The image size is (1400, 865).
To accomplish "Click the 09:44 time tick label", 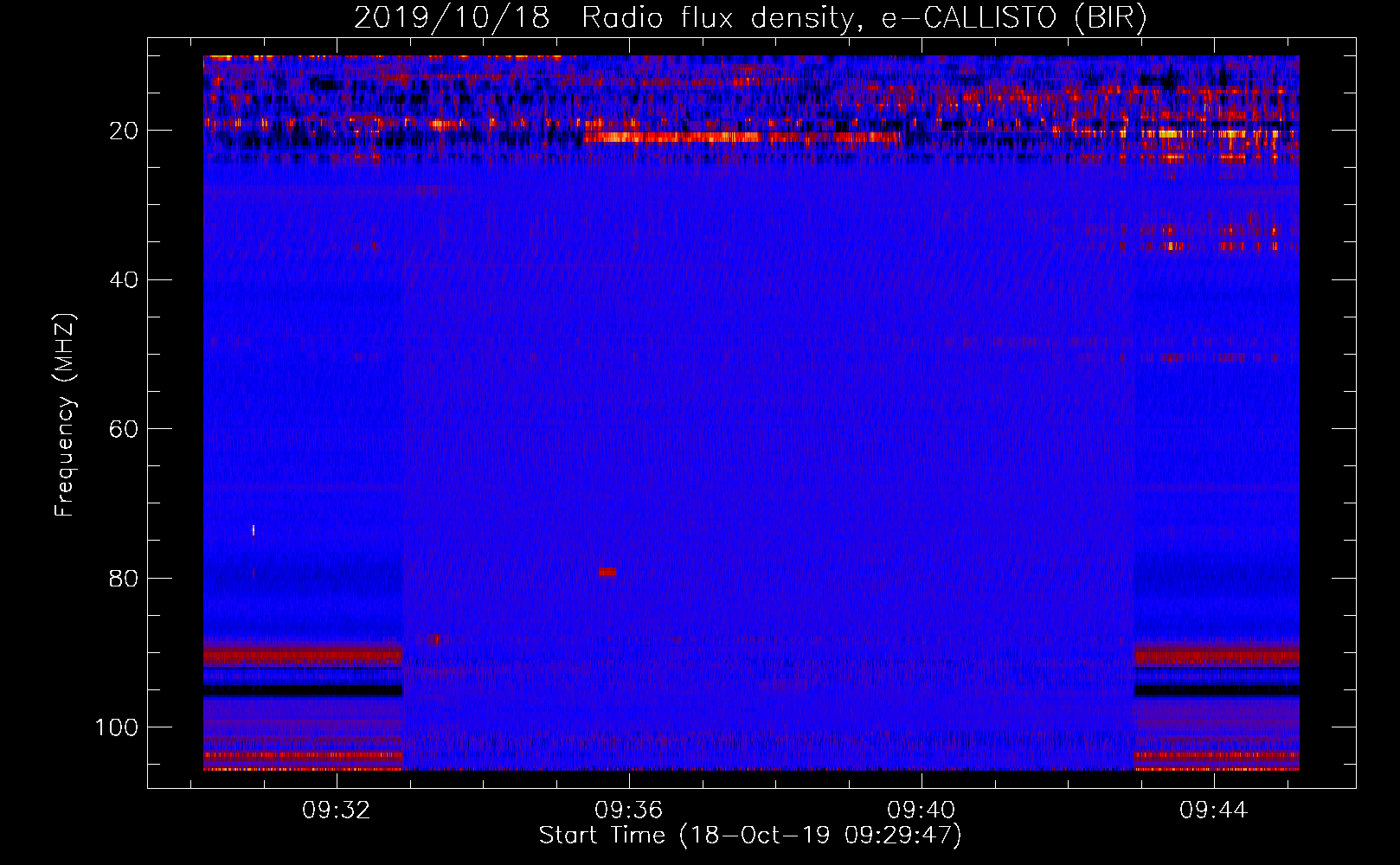I will pos(1214,810).
